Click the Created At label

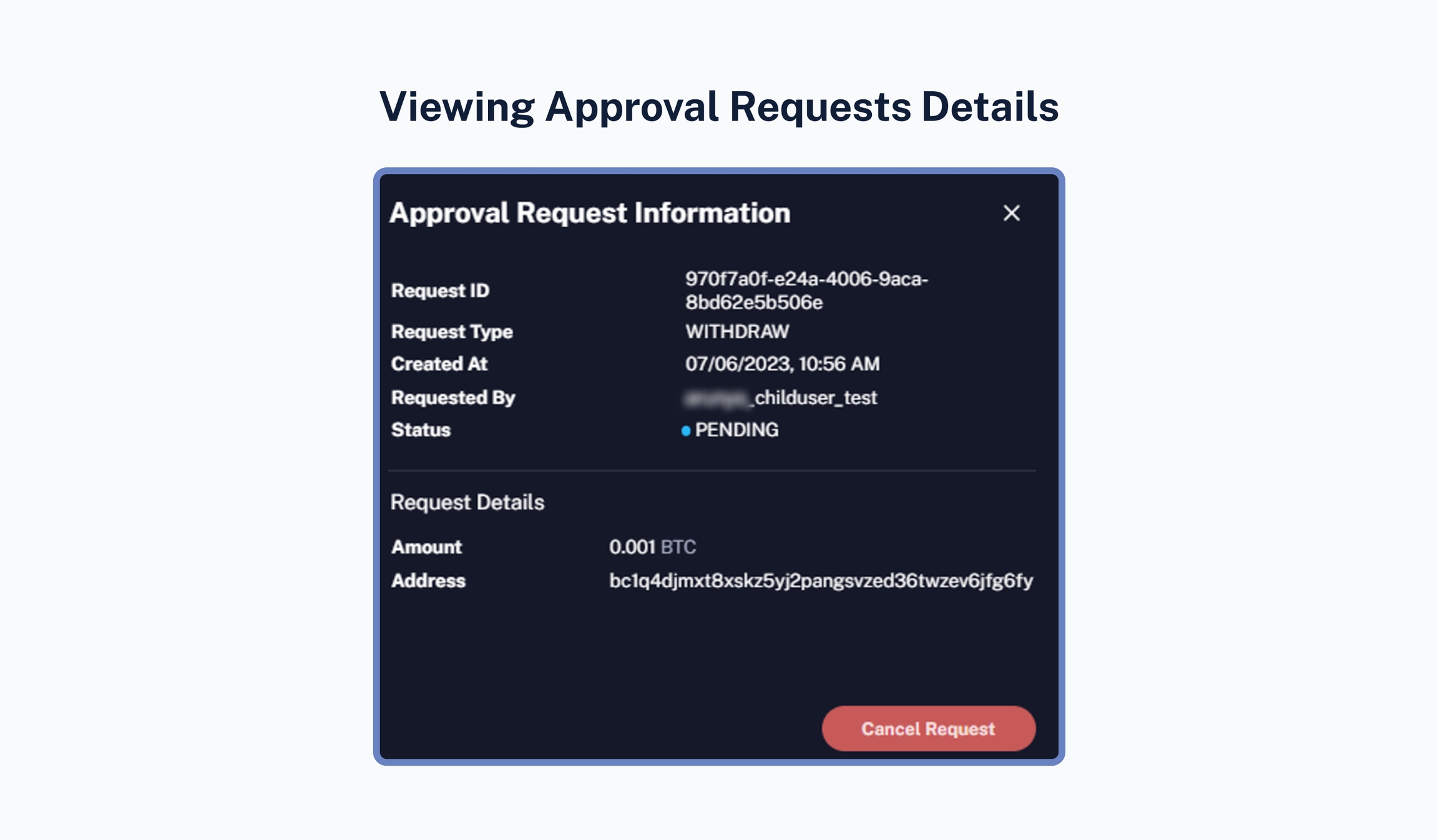point(439,364)
